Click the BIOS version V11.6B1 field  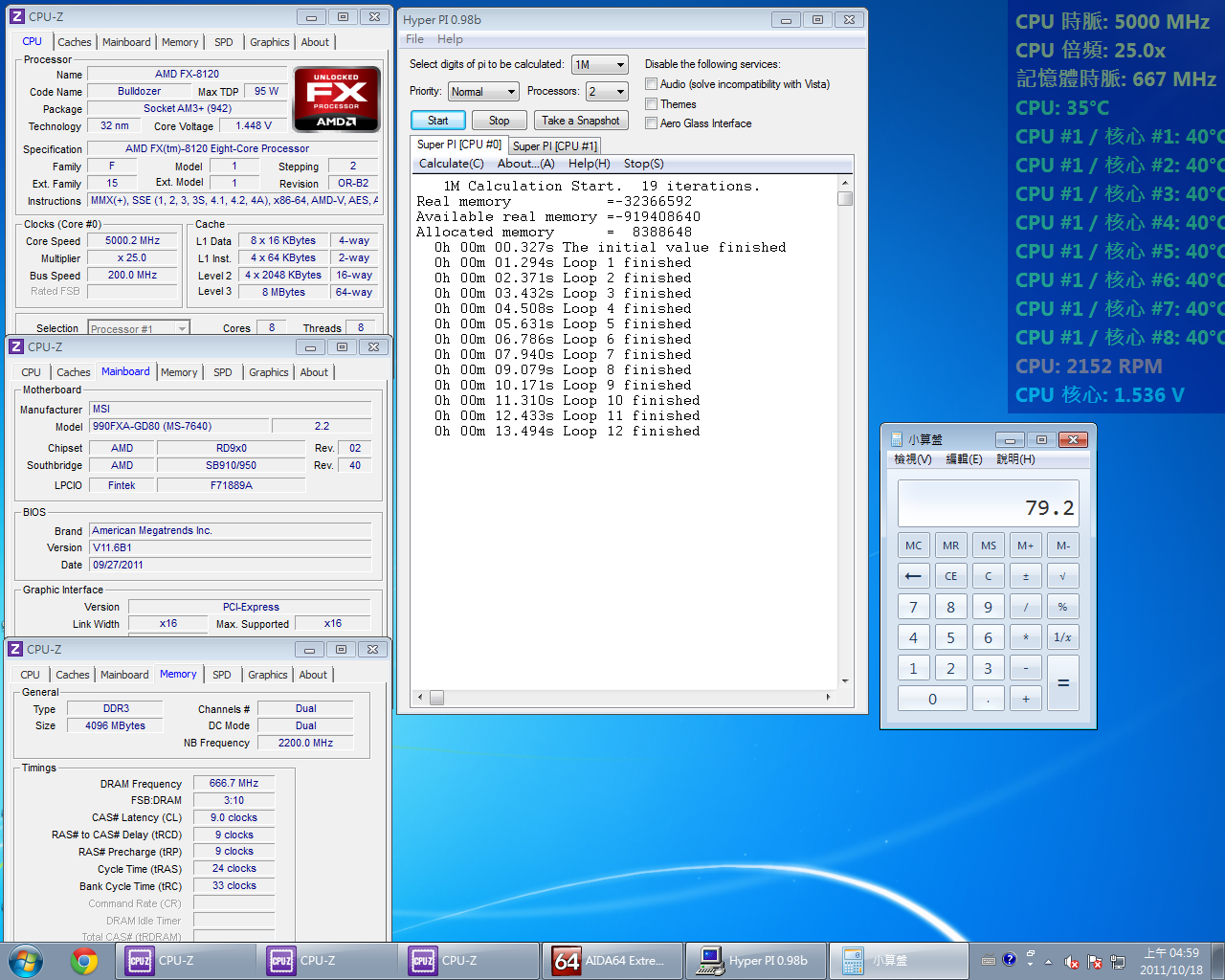(230, 547)
